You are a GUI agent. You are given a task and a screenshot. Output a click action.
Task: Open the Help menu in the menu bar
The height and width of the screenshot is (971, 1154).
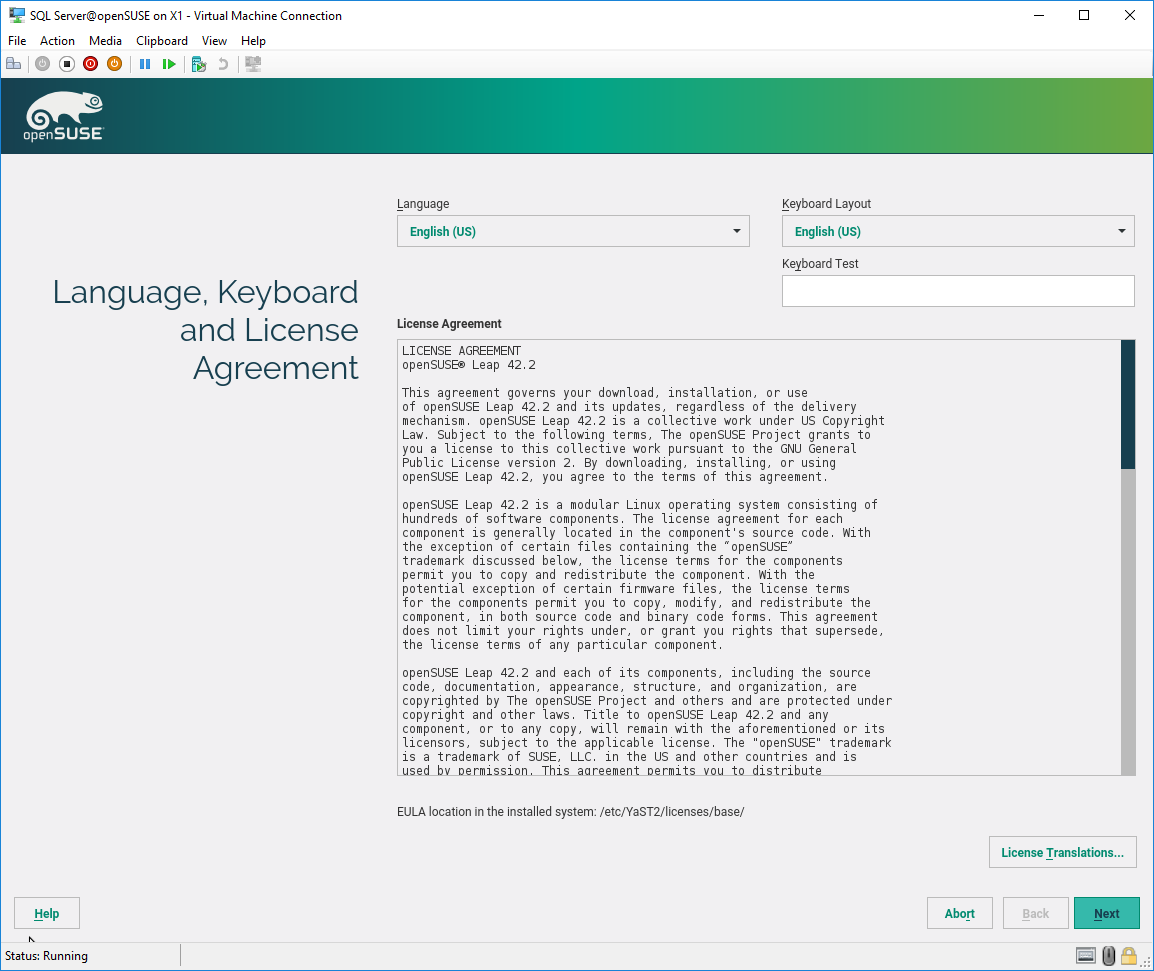(253, 40)
